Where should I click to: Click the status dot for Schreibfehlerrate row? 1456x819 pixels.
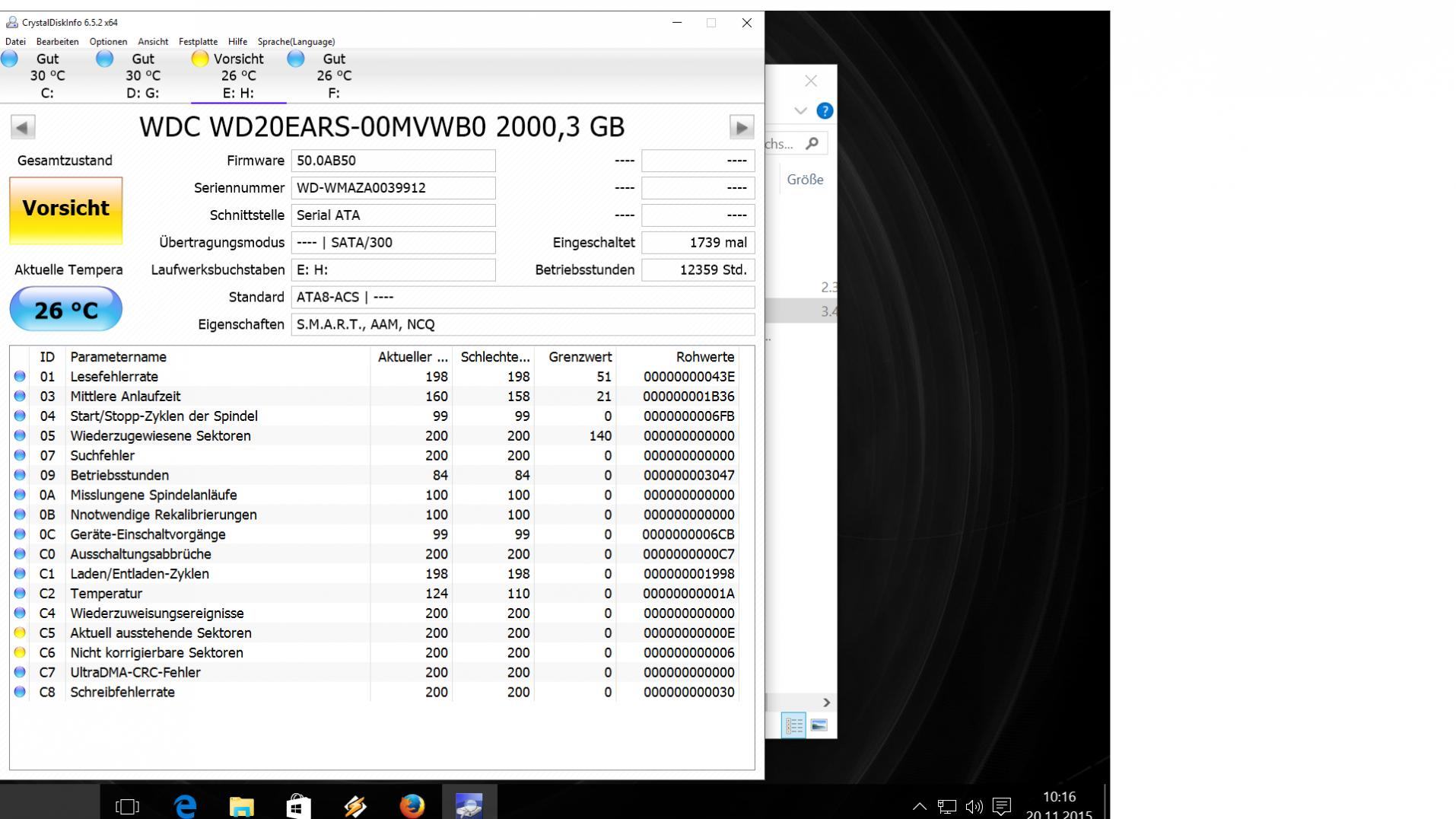coord(20,693)
